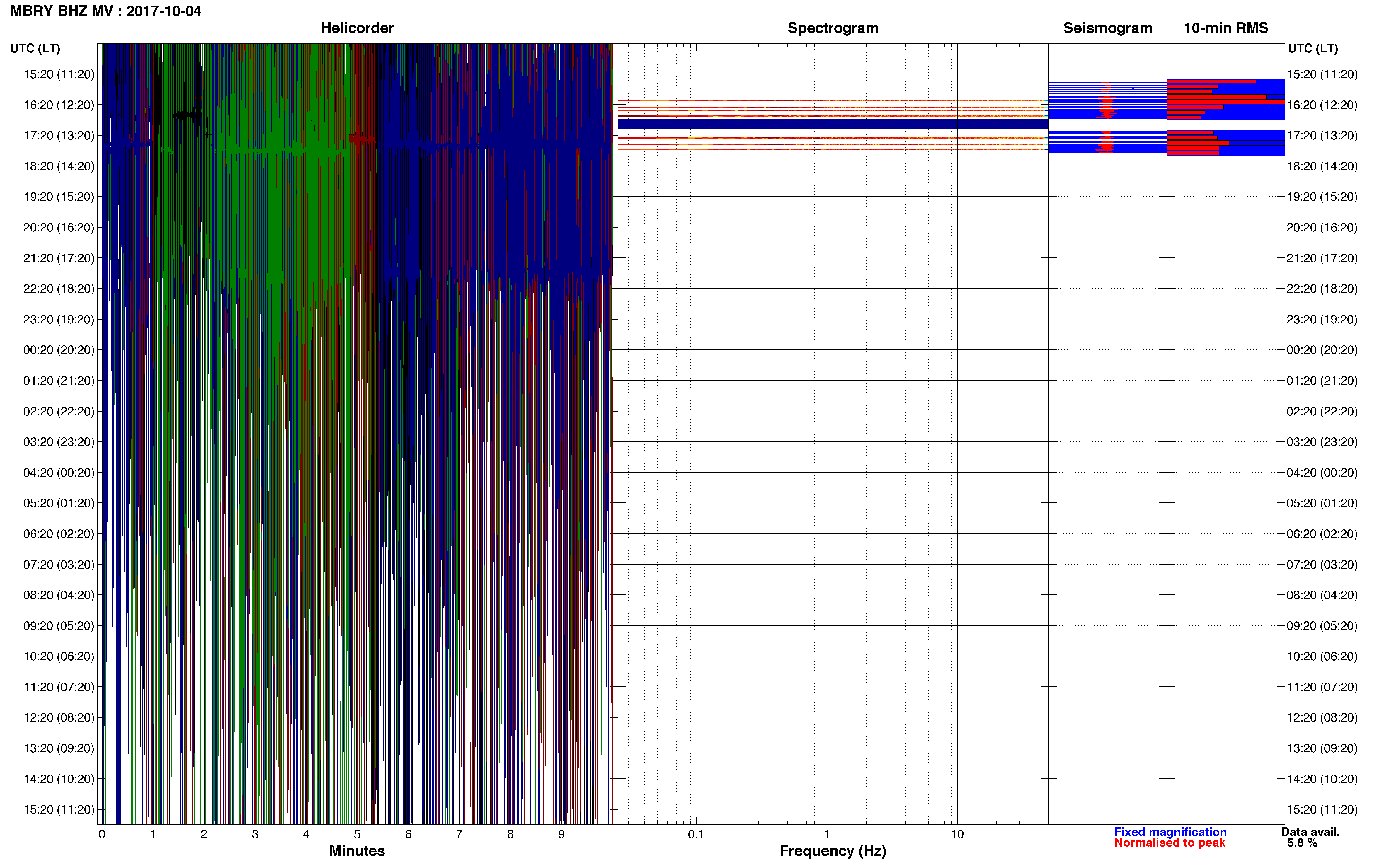1389x868 pixels.
Task: Click the Data avail. label
Action: pos(1310,832)
